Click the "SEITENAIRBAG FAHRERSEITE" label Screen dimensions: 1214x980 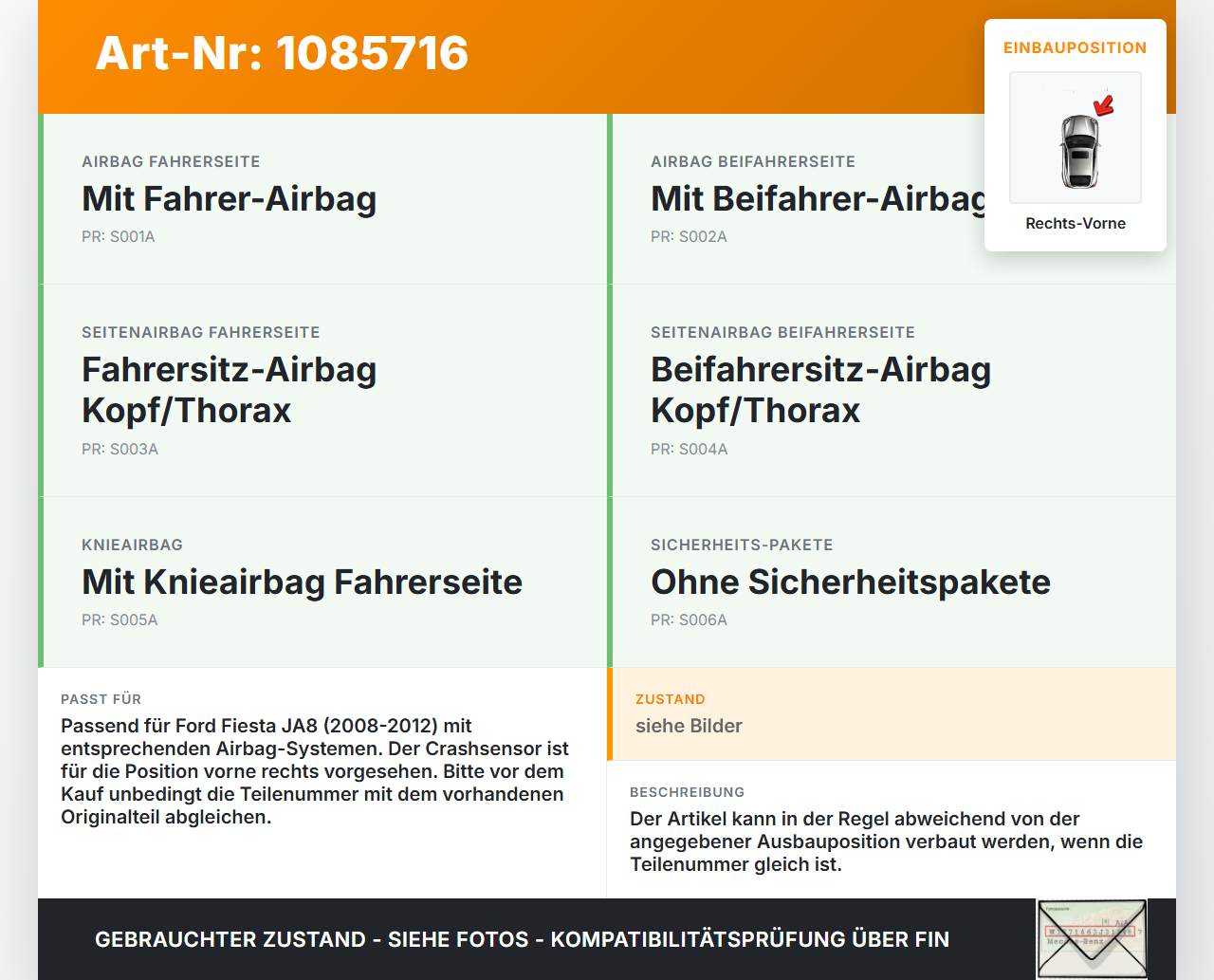201,332
